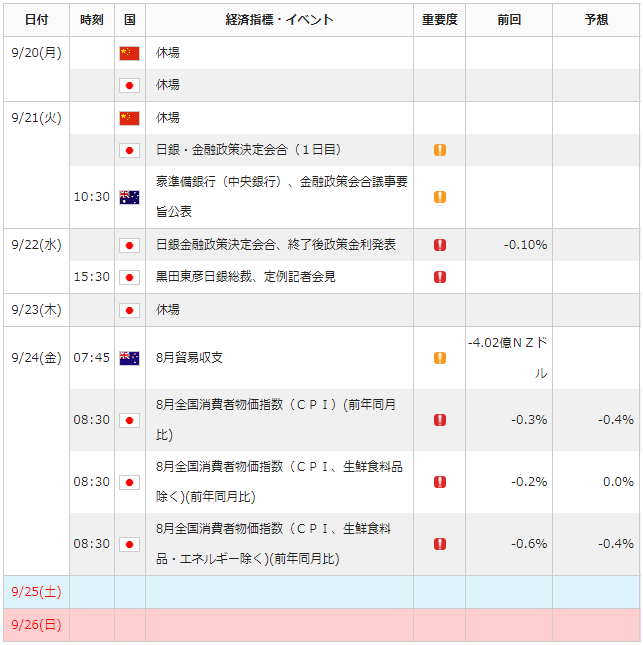Click the previous value -0.10%
643x645 pixels.
pos(525,245)
